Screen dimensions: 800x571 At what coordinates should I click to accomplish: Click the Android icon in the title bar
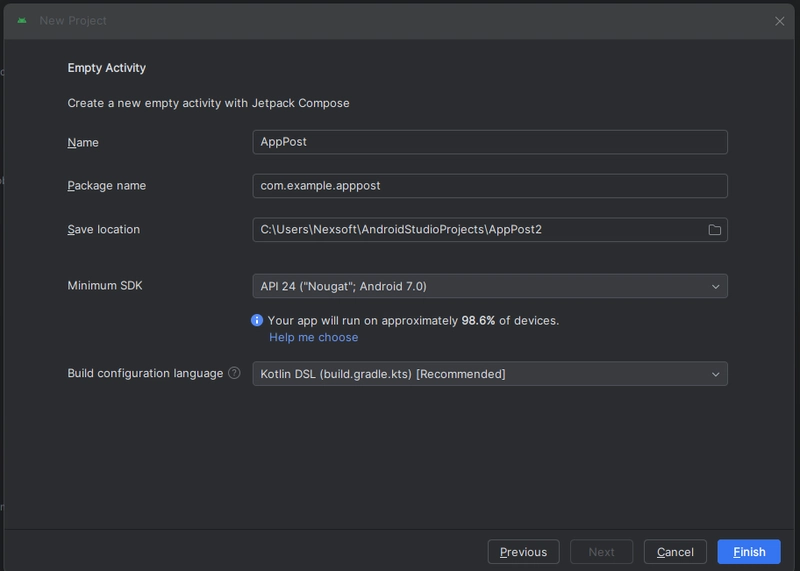pos(22,21)
